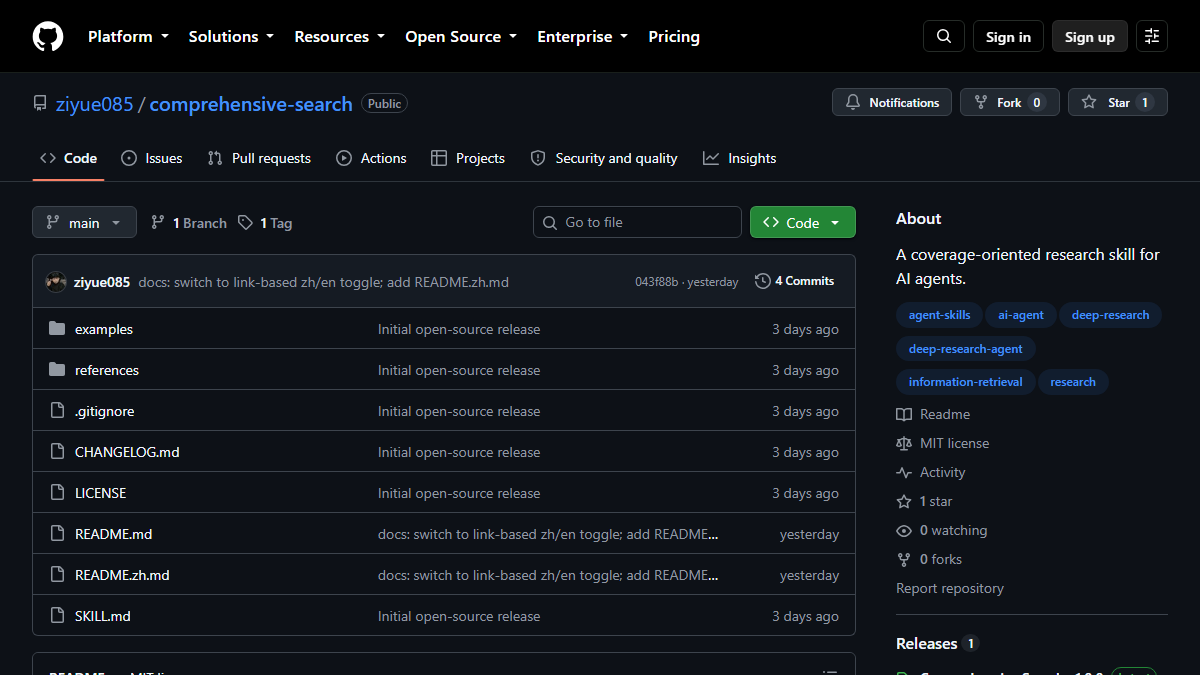This screenshot has height=675, width=1200.
Task: Expand the Platform menu
Action: tap(128, 37)
